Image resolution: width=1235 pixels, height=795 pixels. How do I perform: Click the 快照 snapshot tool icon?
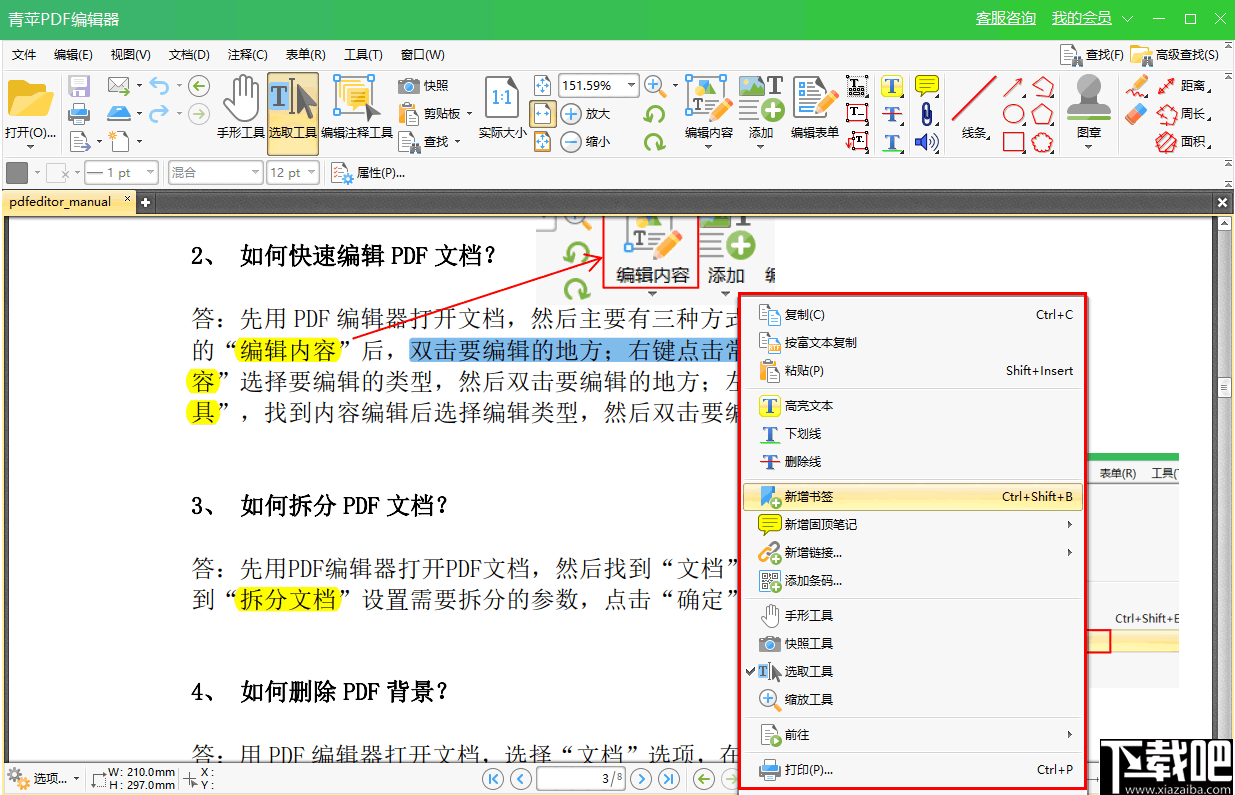409,87
